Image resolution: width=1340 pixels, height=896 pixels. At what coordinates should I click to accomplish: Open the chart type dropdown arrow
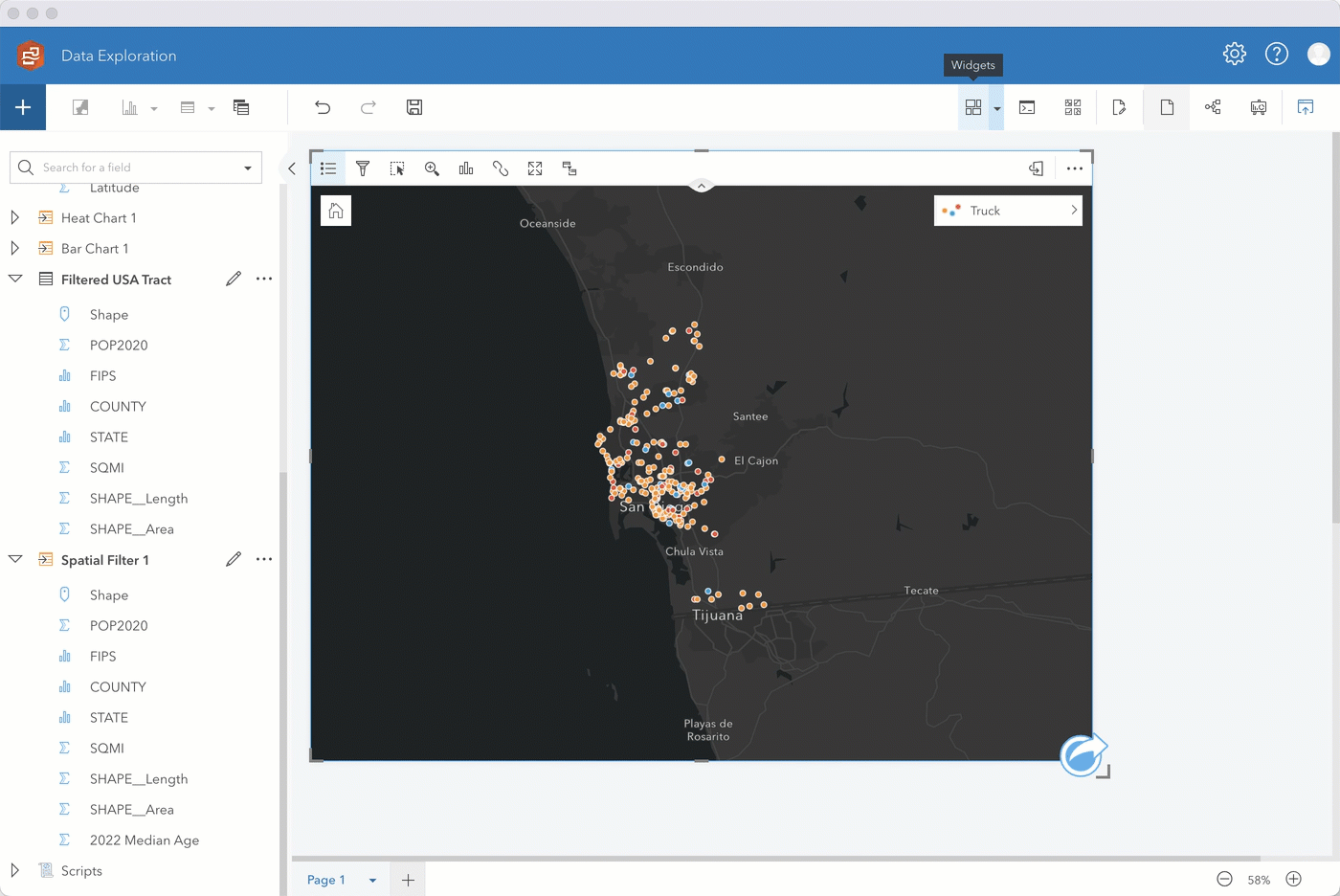153,108
